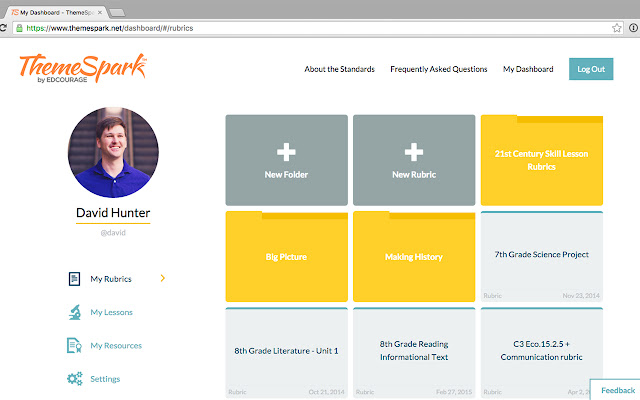Open Settings in the sidebar
The image size is (640, 400).
pos(105,379)
